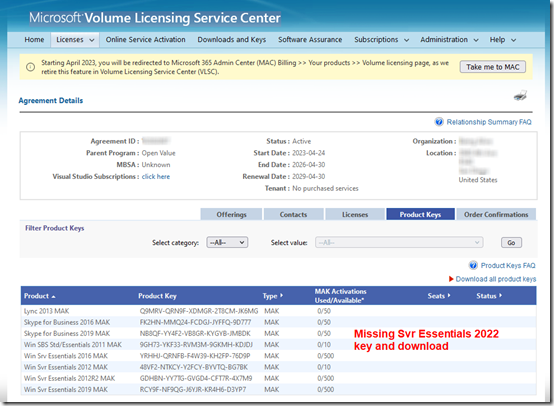Viewport: 554px width, 406px height.
Task: Select Win SBS Std/Essentials 2011 MAK row
Action: 278,345
